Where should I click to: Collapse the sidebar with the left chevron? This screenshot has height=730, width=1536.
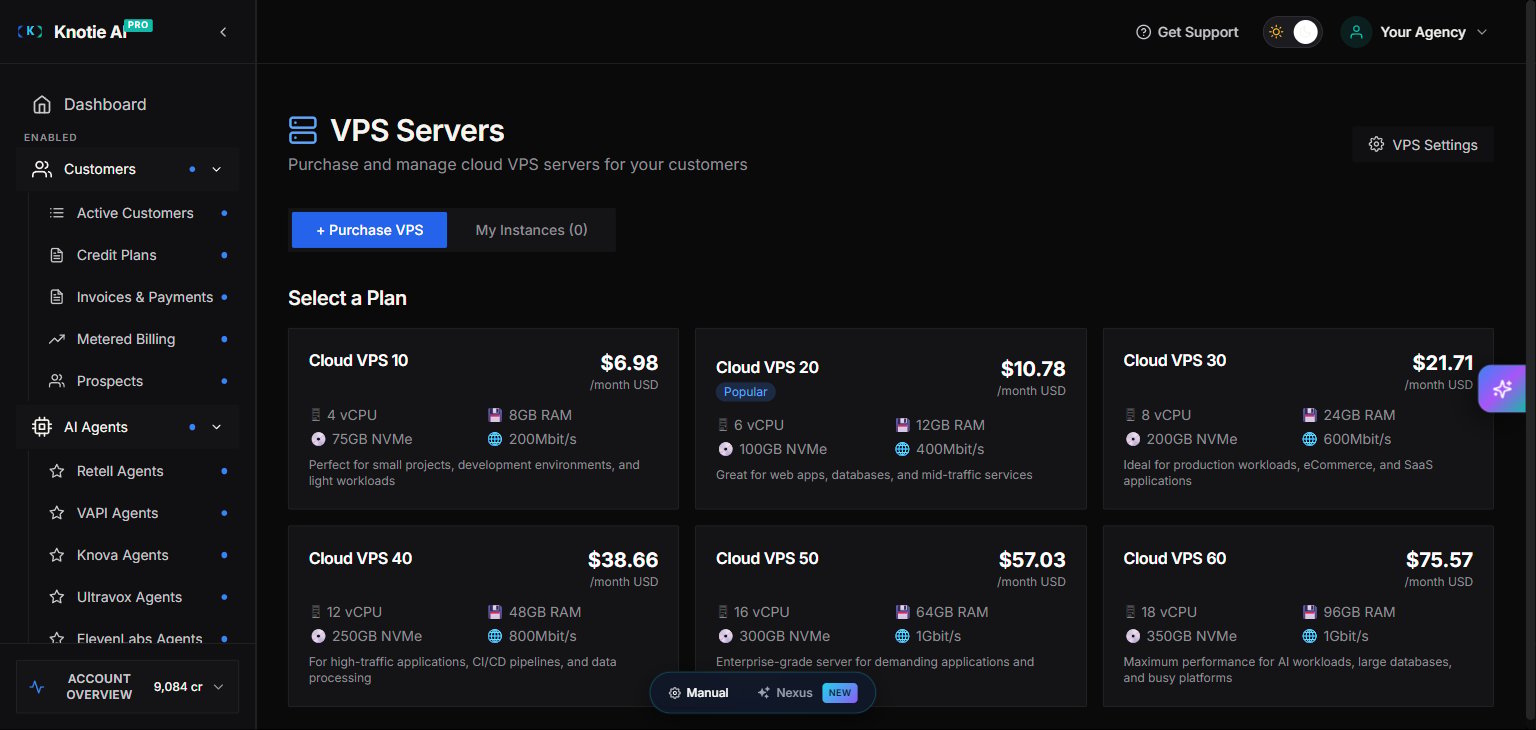(x=223, y=32)
